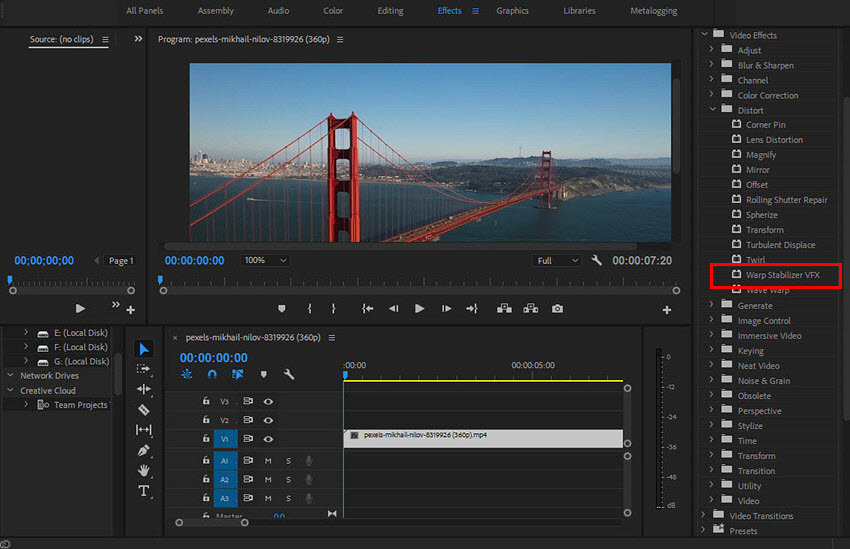The width and height of the screenshot is (850, 549).
Task: Add marker in timeline panel
Action: tap(263, 374)
